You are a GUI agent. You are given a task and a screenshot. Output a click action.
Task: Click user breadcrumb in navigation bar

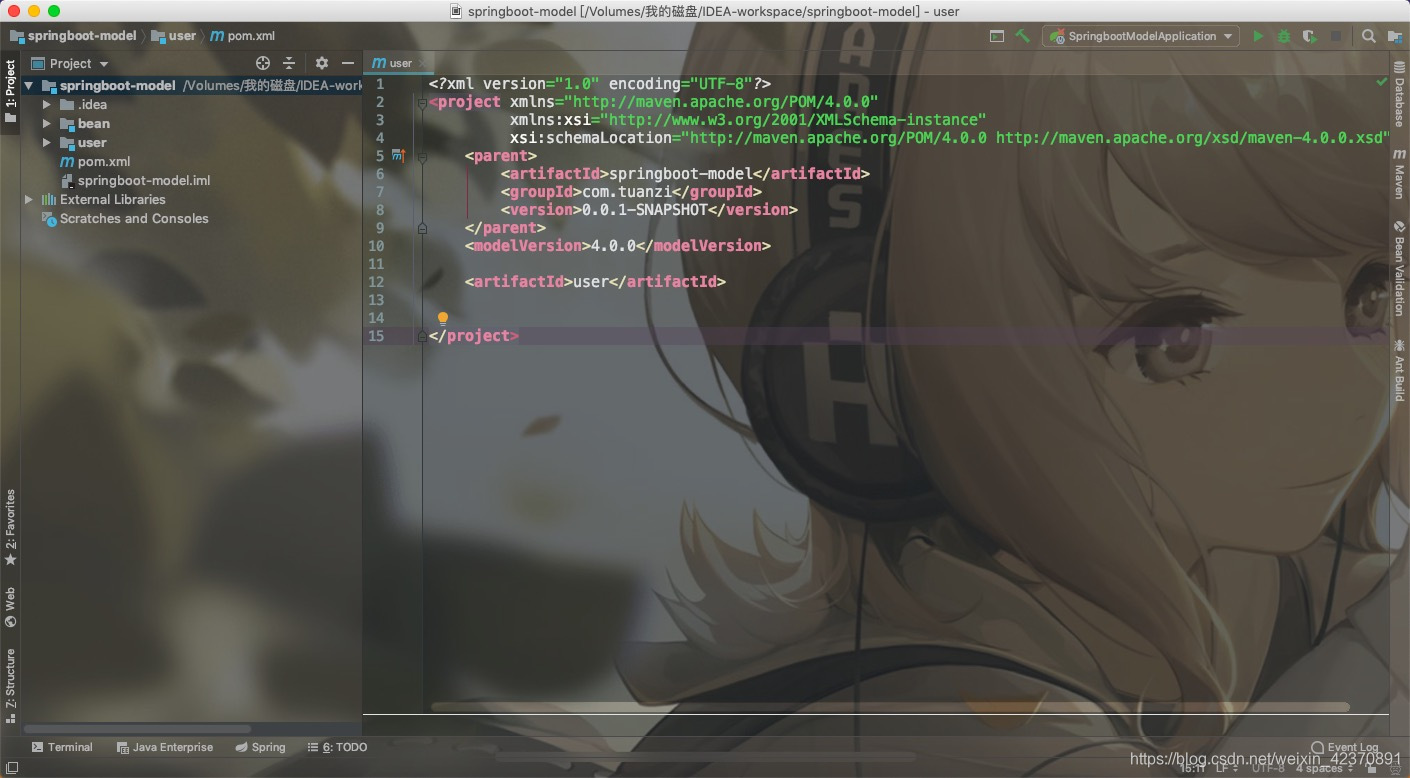(x=174, y=36)
